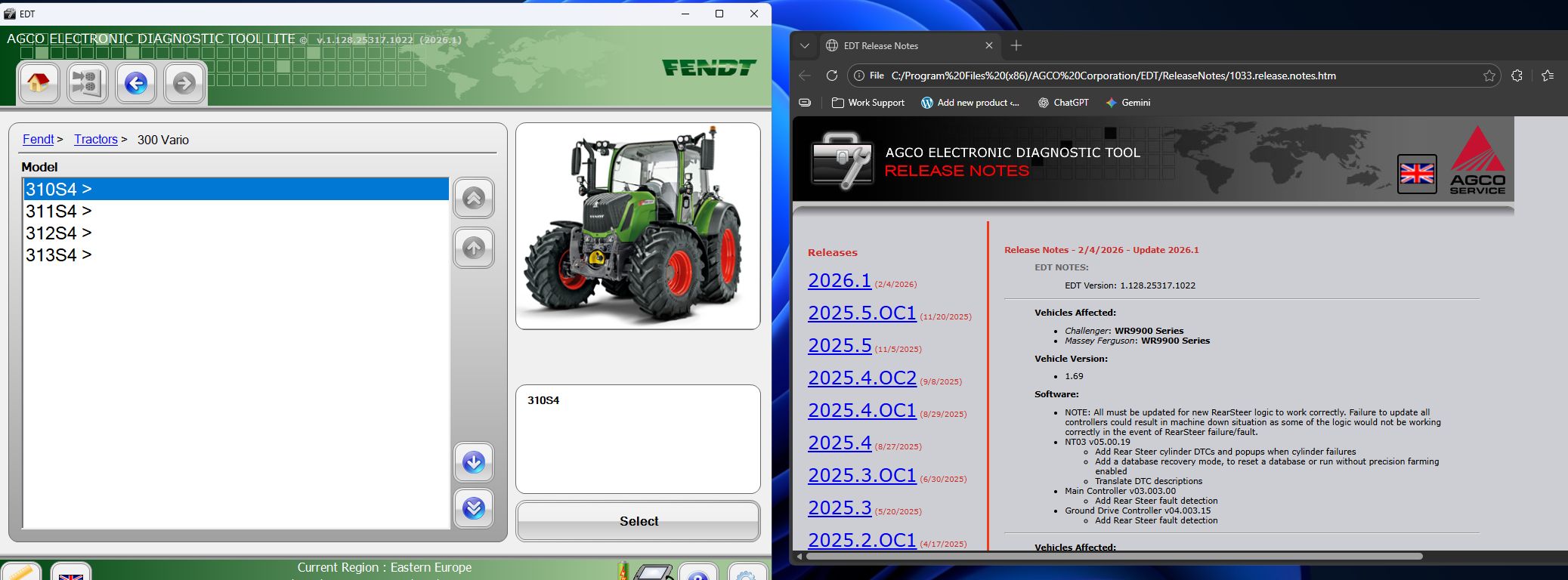Image resolution: width=1568 pixels, height=580 pixels.
Task: Click the UK flag in release notes header
Action: 1417,174
